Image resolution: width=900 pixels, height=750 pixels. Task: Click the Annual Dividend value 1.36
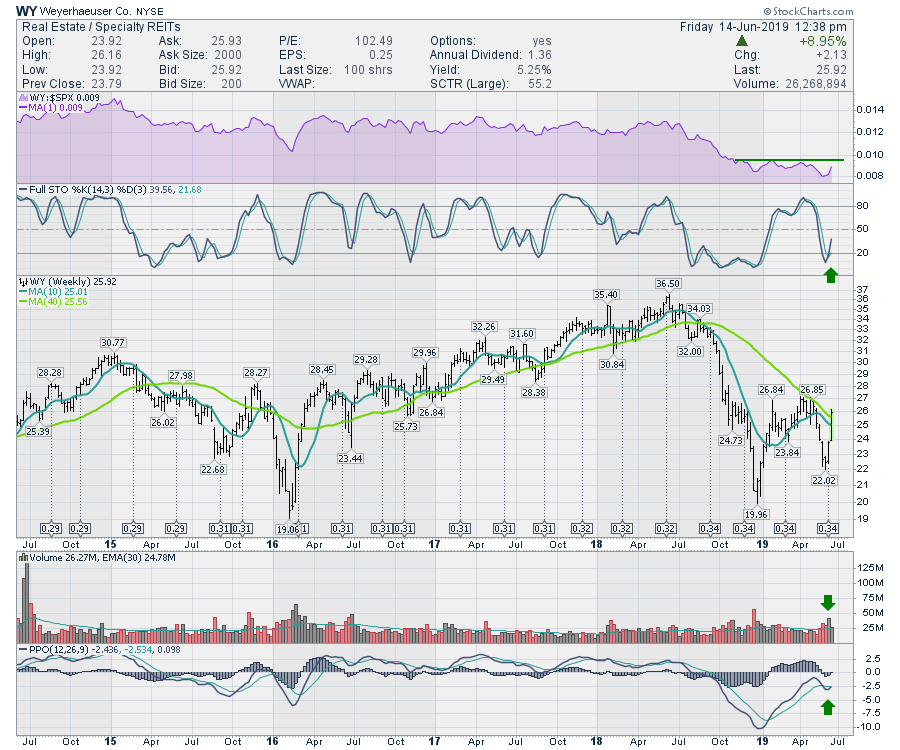click(x=540, y=55)
